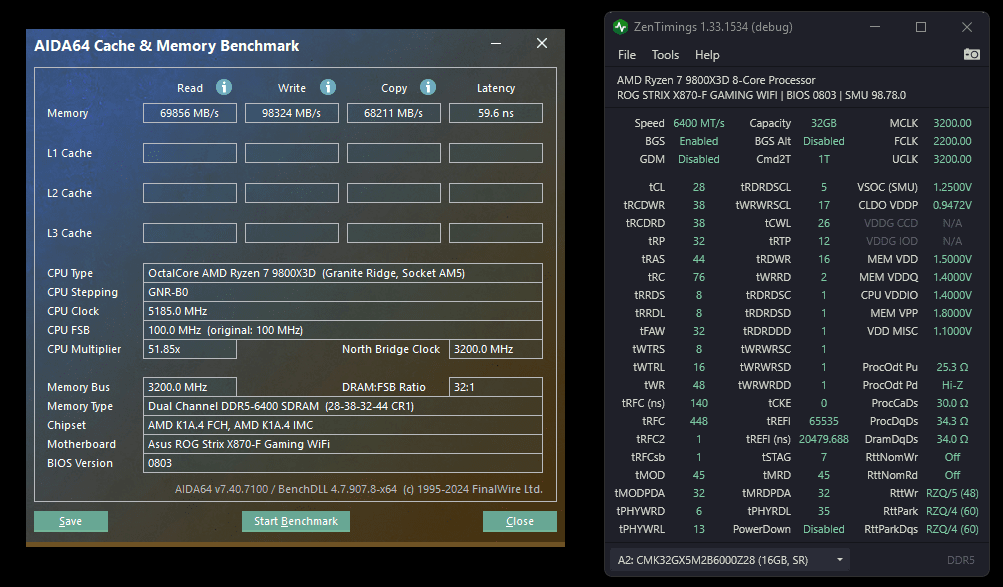This screenshot has height=587, width=1003.
Task: Click the ZenTimings app logo icon
Action: 620,27
